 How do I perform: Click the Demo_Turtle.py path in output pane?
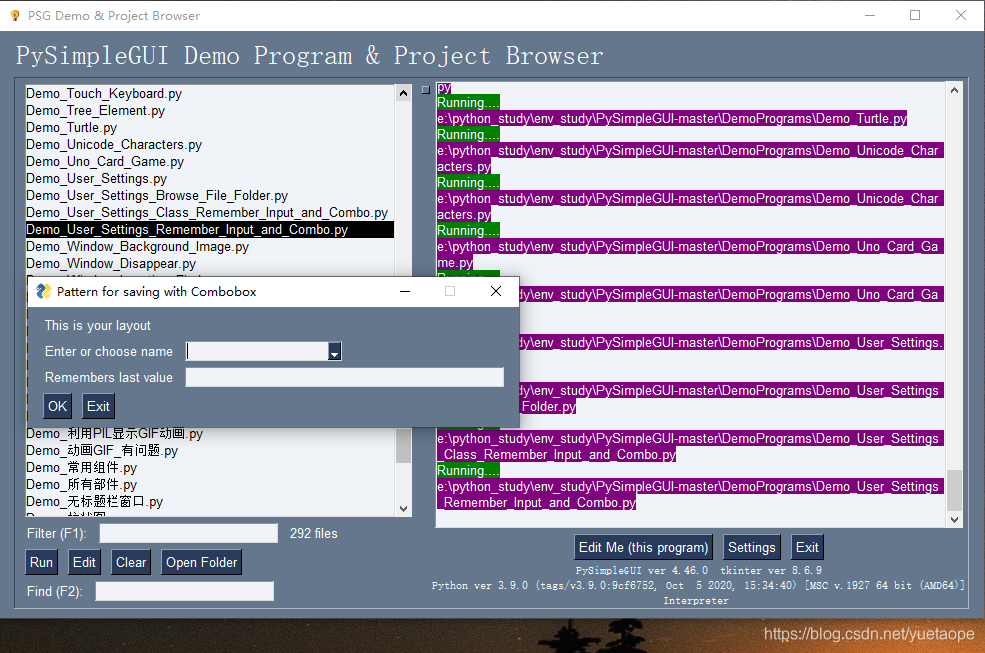point(672,118)
